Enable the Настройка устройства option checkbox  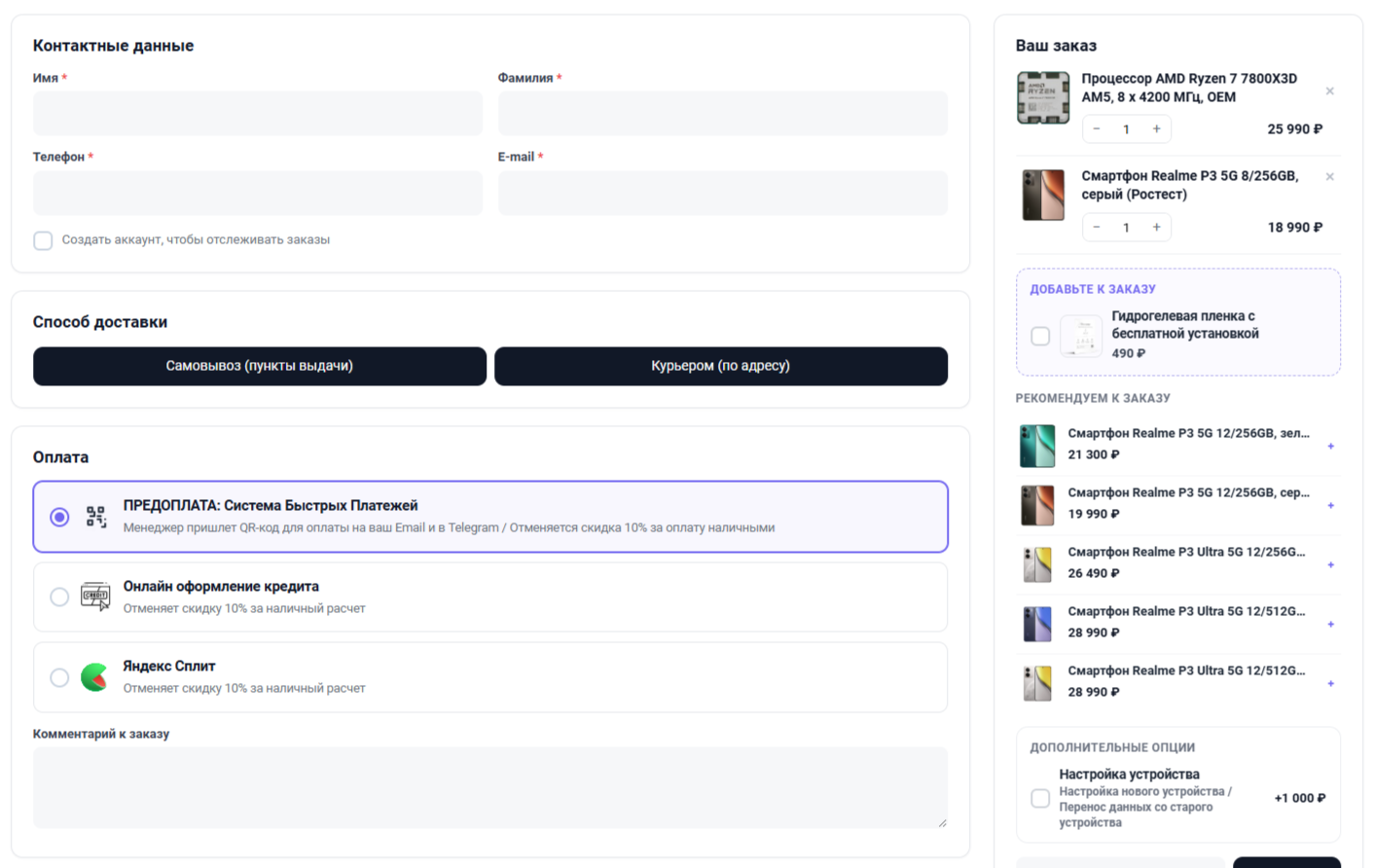tap(1040, 798)
